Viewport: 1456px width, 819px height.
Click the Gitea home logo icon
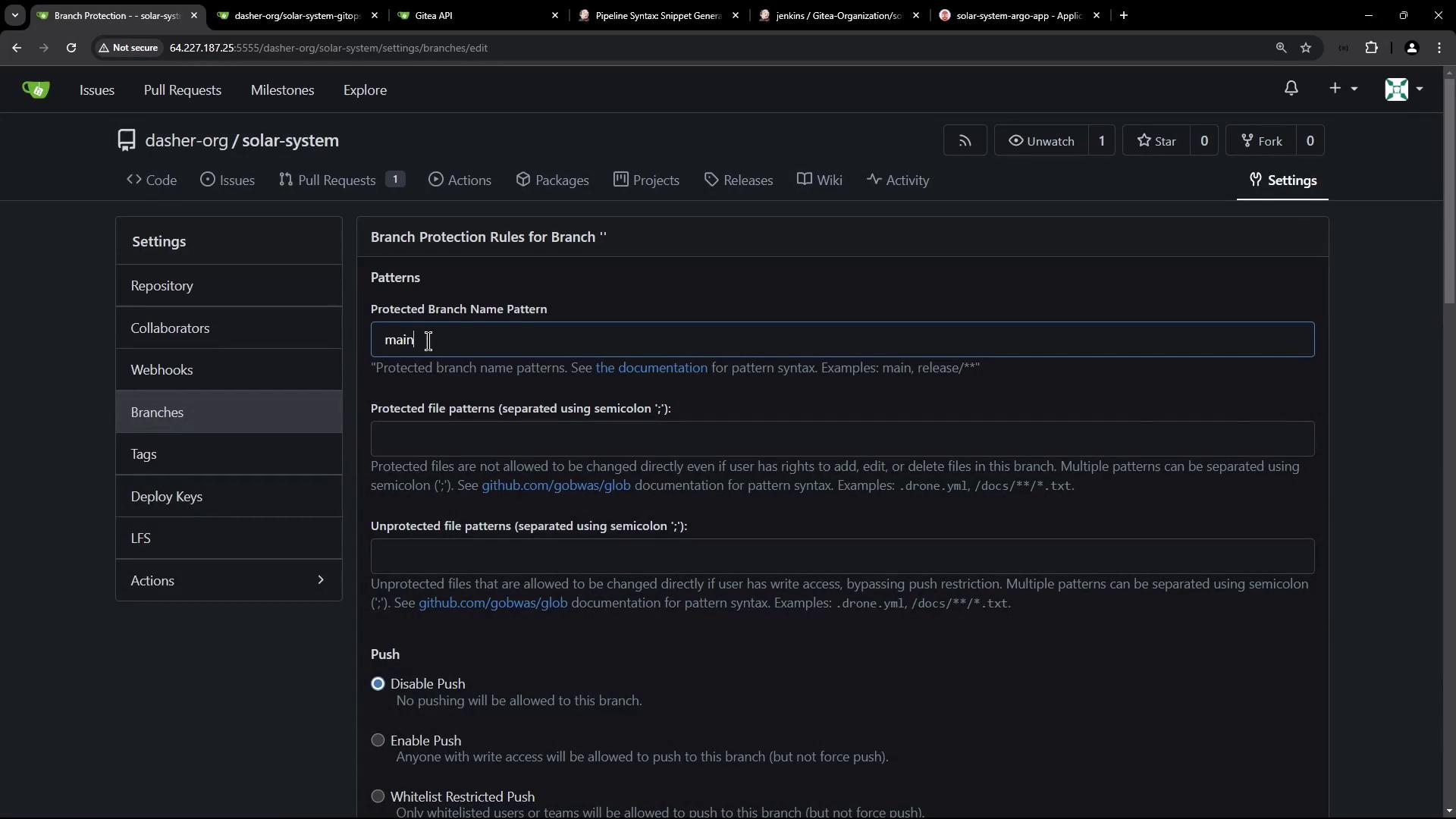pyautogui.click(x=36, y=89)
